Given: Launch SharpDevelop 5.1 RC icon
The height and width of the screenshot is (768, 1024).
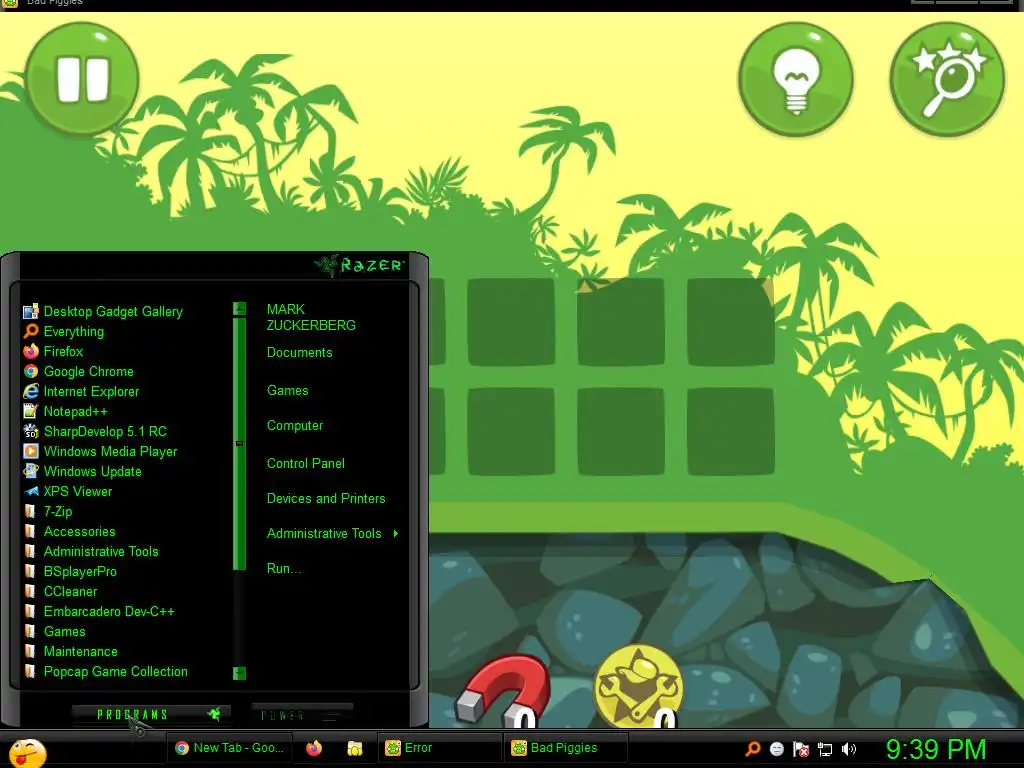Looking at the screenshot, I should coord(31,432).
